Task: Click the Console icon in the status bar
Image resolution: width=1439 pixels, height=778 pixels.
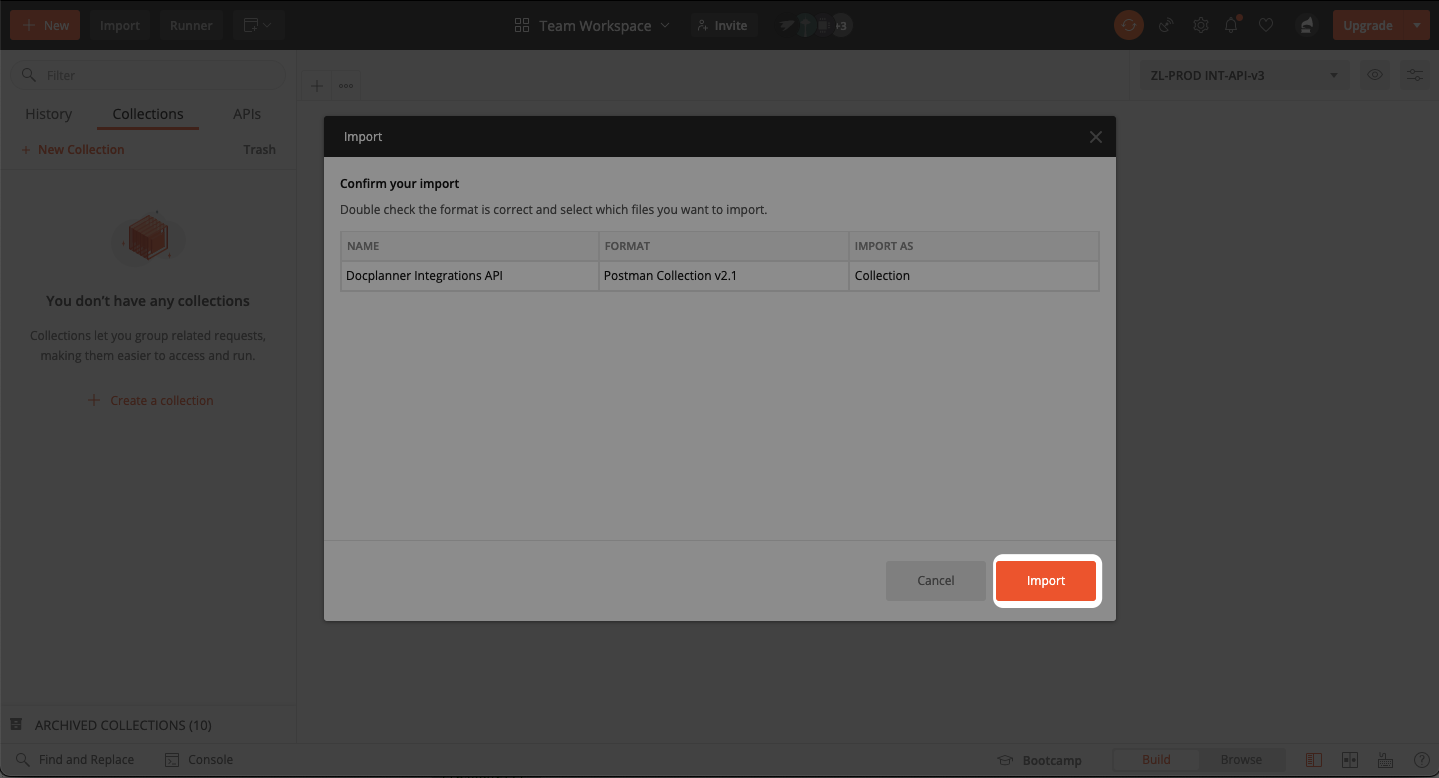Action: point(172,760)
